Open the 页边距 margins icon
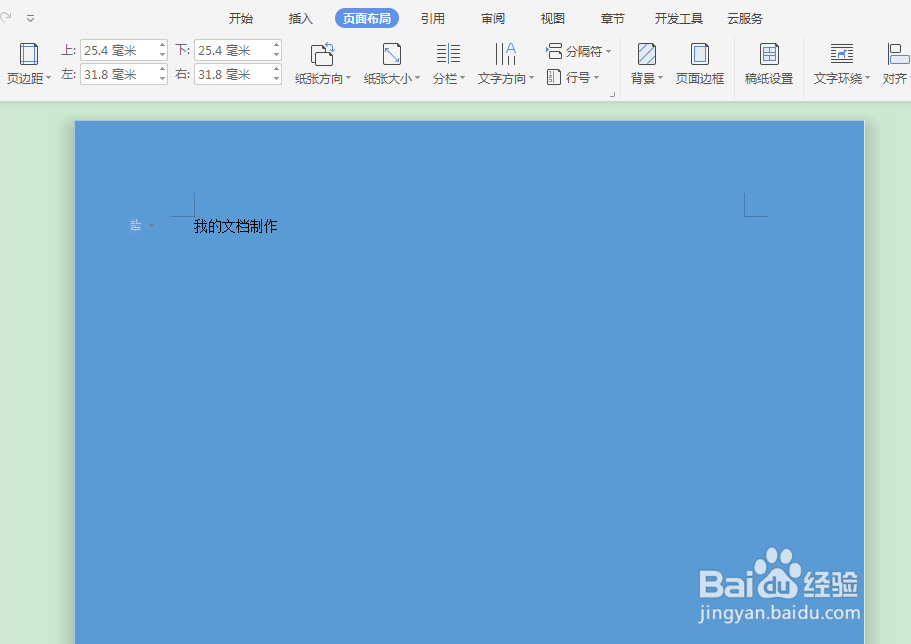The height and width of the screenshot is (644, 911). pos(28,54)
